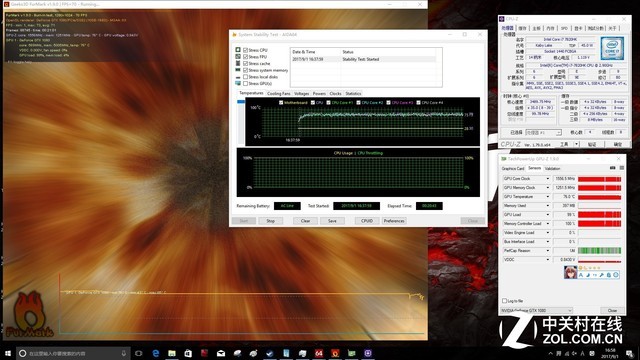This screenshot has width=640, height=360.
Task: Switch to the Clocks tab
Action: [x=335, y=93]
